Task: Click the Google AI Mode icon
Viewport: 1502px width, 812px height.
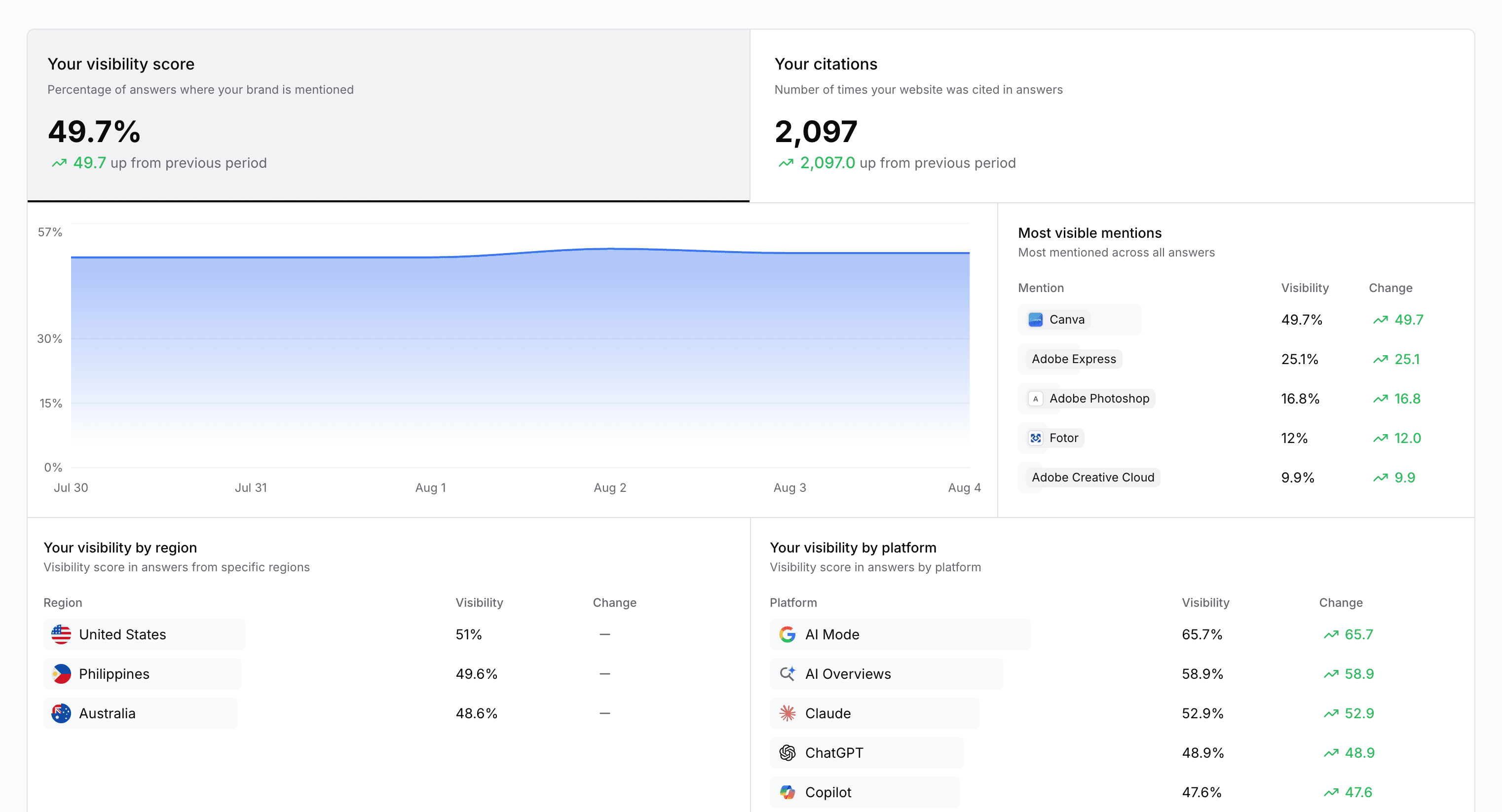Action: click(x=788, y=634)
